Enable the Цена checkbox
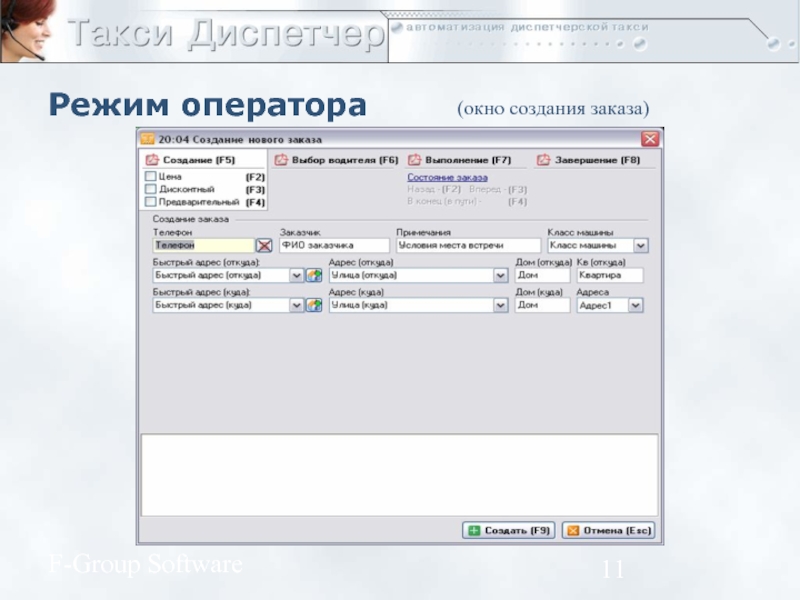Screen dimensions: 800x600 click(151, 176)
